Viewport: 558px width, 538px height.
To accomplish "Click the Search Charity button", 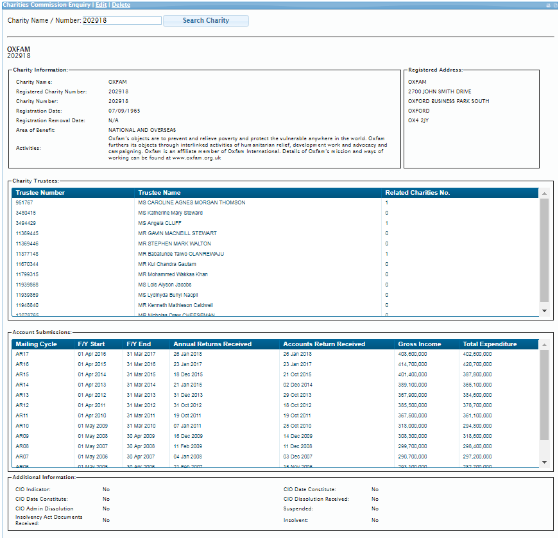I will [x=206, y=21].
